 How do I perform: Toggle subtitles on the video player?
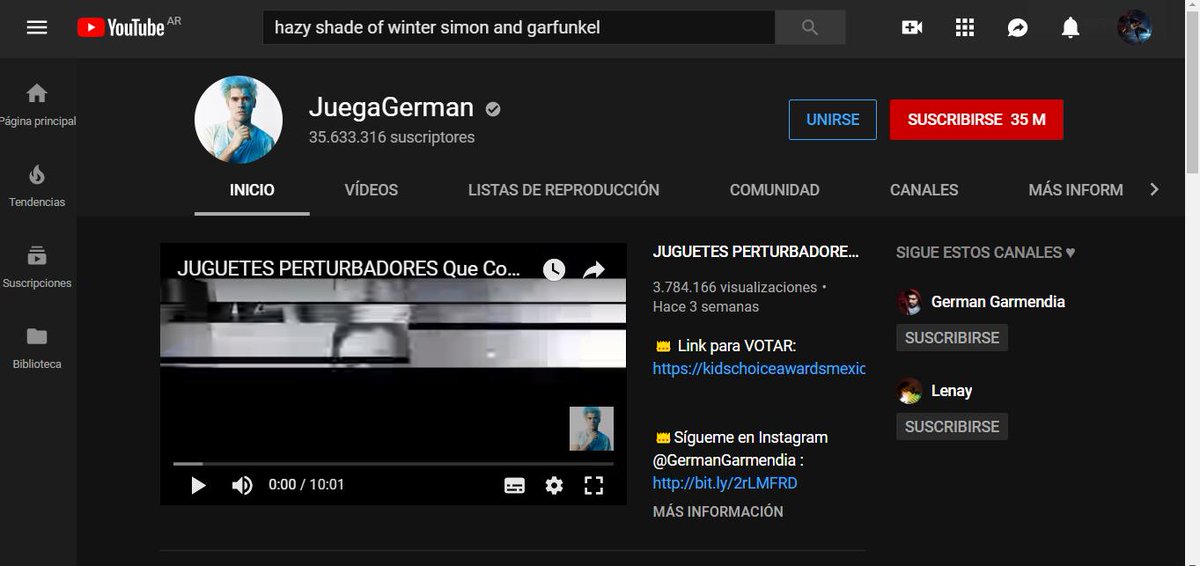click(x=515, y=485)
